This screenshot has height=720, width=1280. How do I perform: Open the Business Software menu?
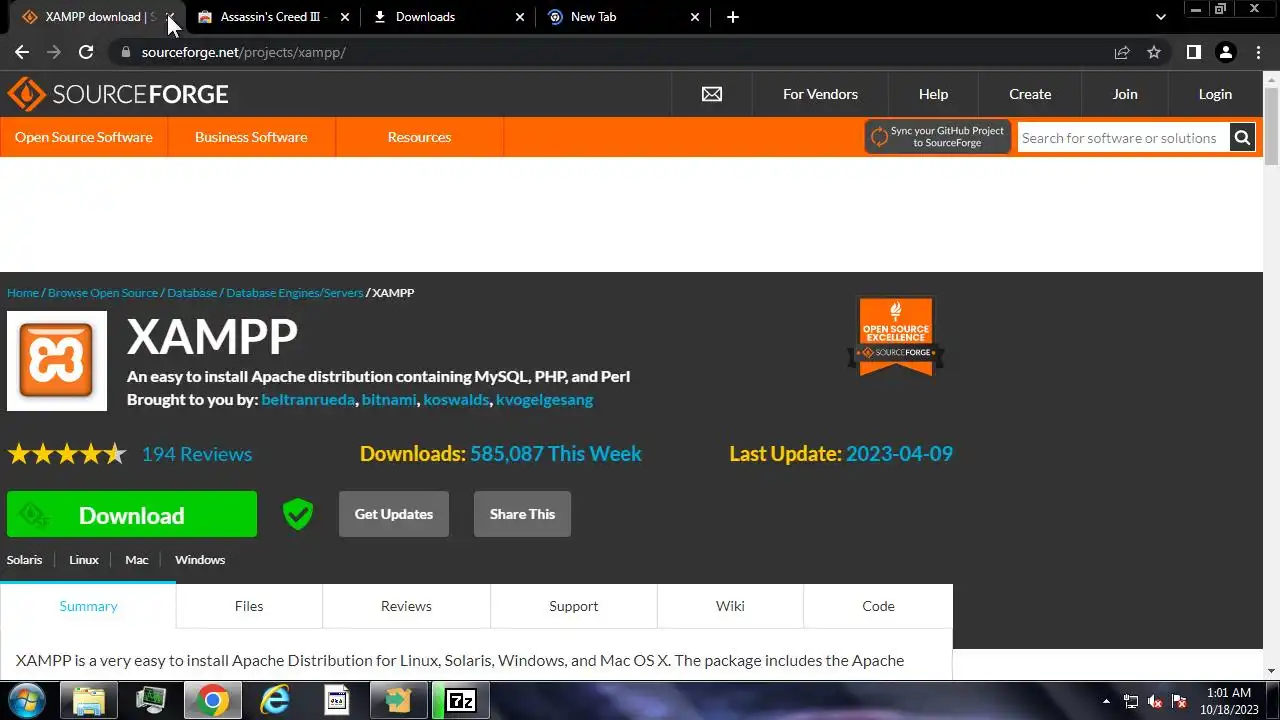(x=251, y=137)
